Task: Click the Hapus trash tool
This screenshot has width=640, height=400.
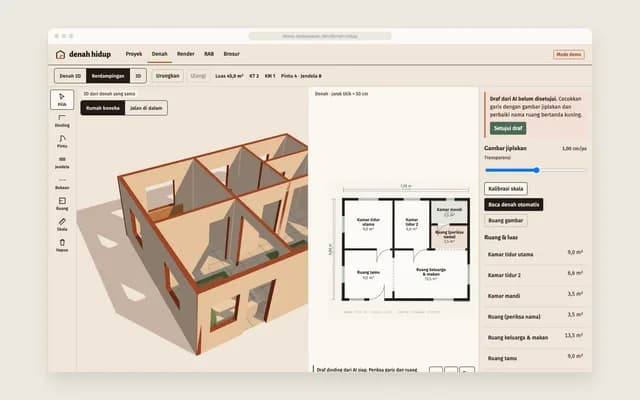Action: [62, 246]
